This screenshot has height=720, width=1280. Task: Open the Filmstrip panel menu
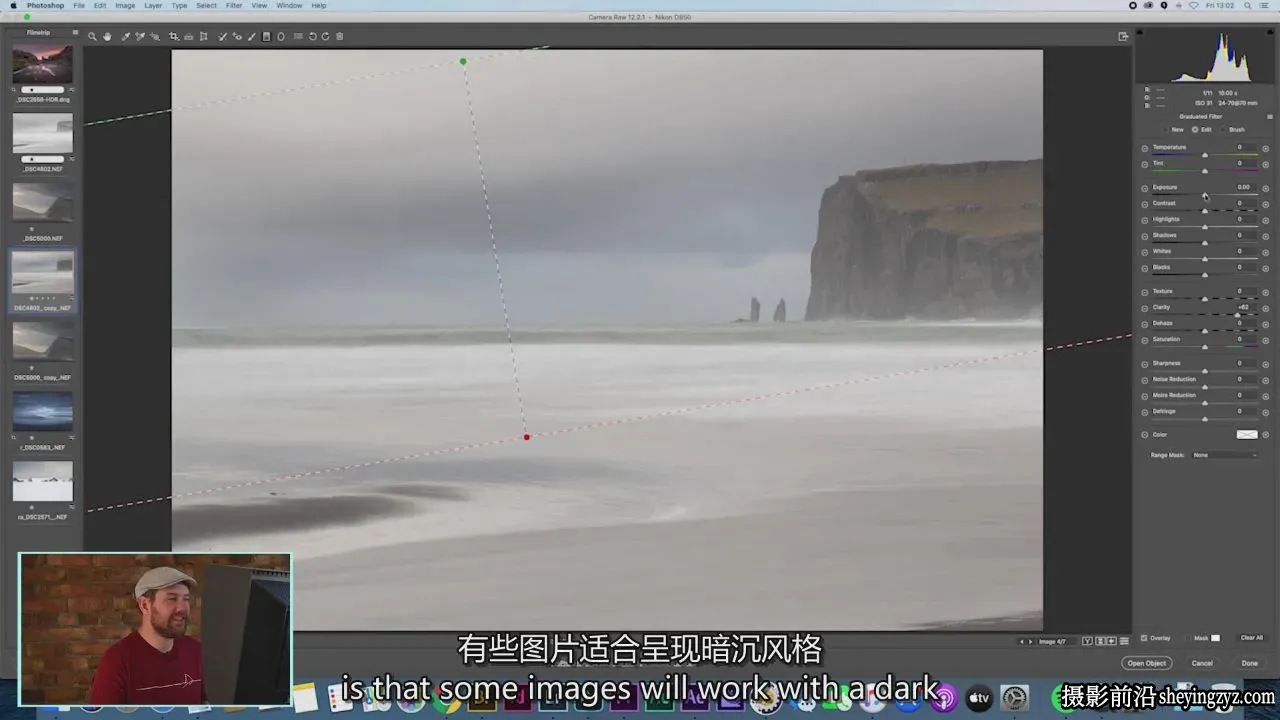tap(75, 32)
